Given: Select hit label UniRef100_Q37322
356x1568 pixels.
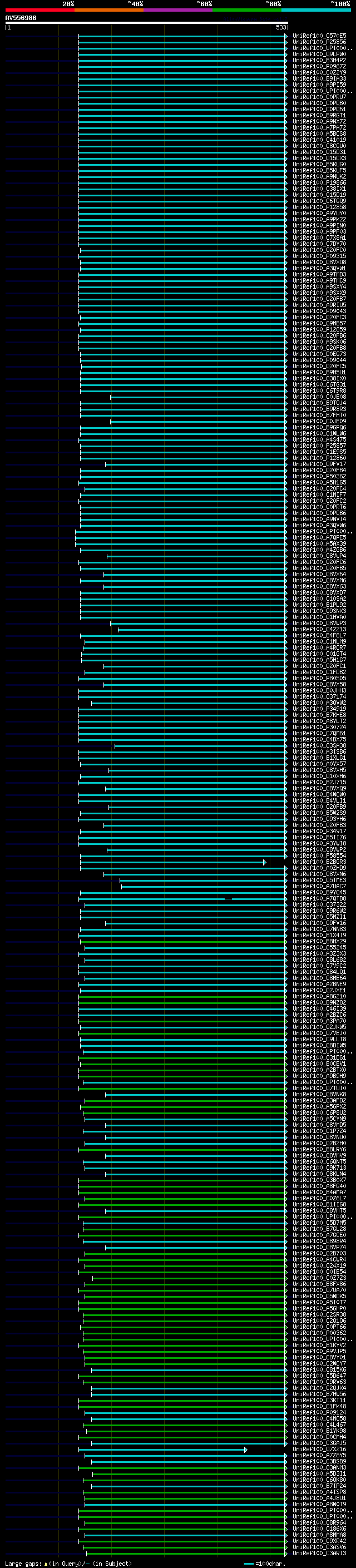Looking at the screenshot, I should coord(319,904).
